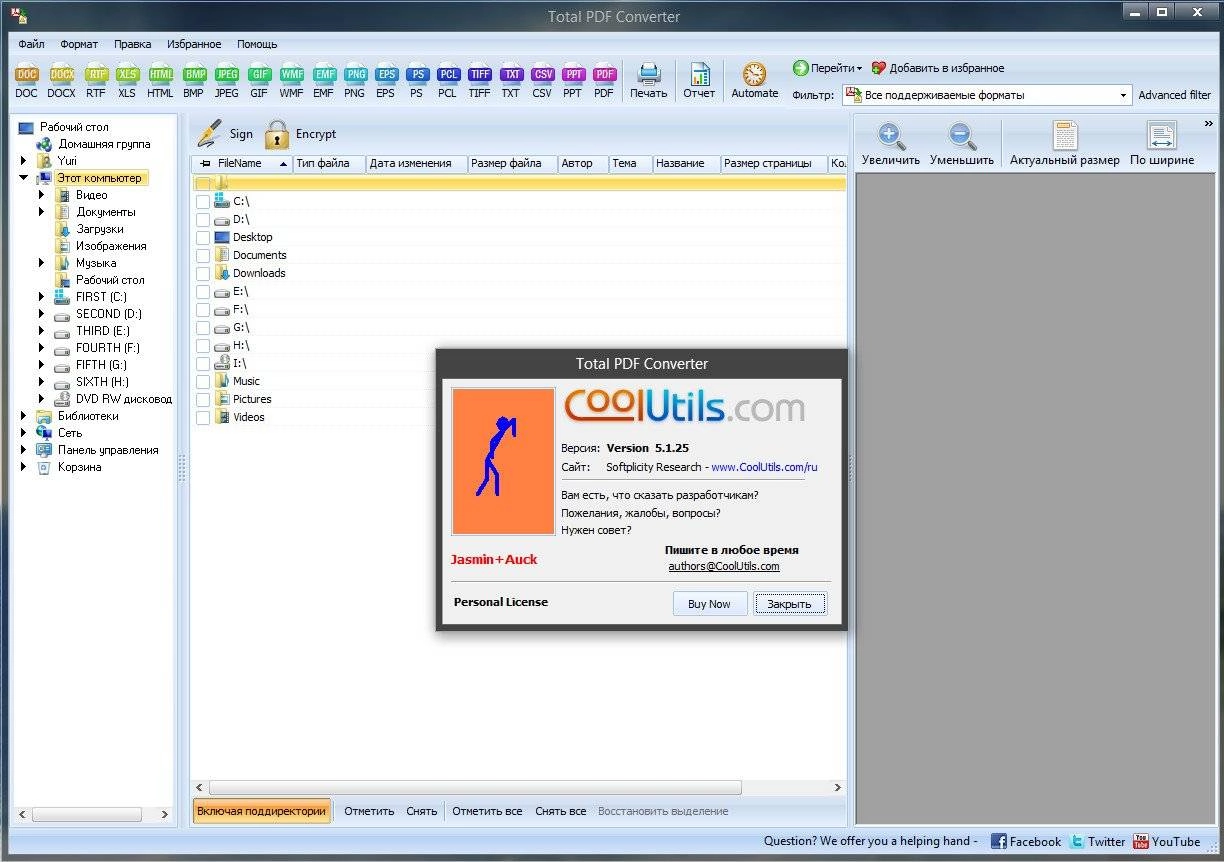Choose JPEG conversion icon
Image resolution: width=1224 pixels, height=862 pixels.
[227, 80]
